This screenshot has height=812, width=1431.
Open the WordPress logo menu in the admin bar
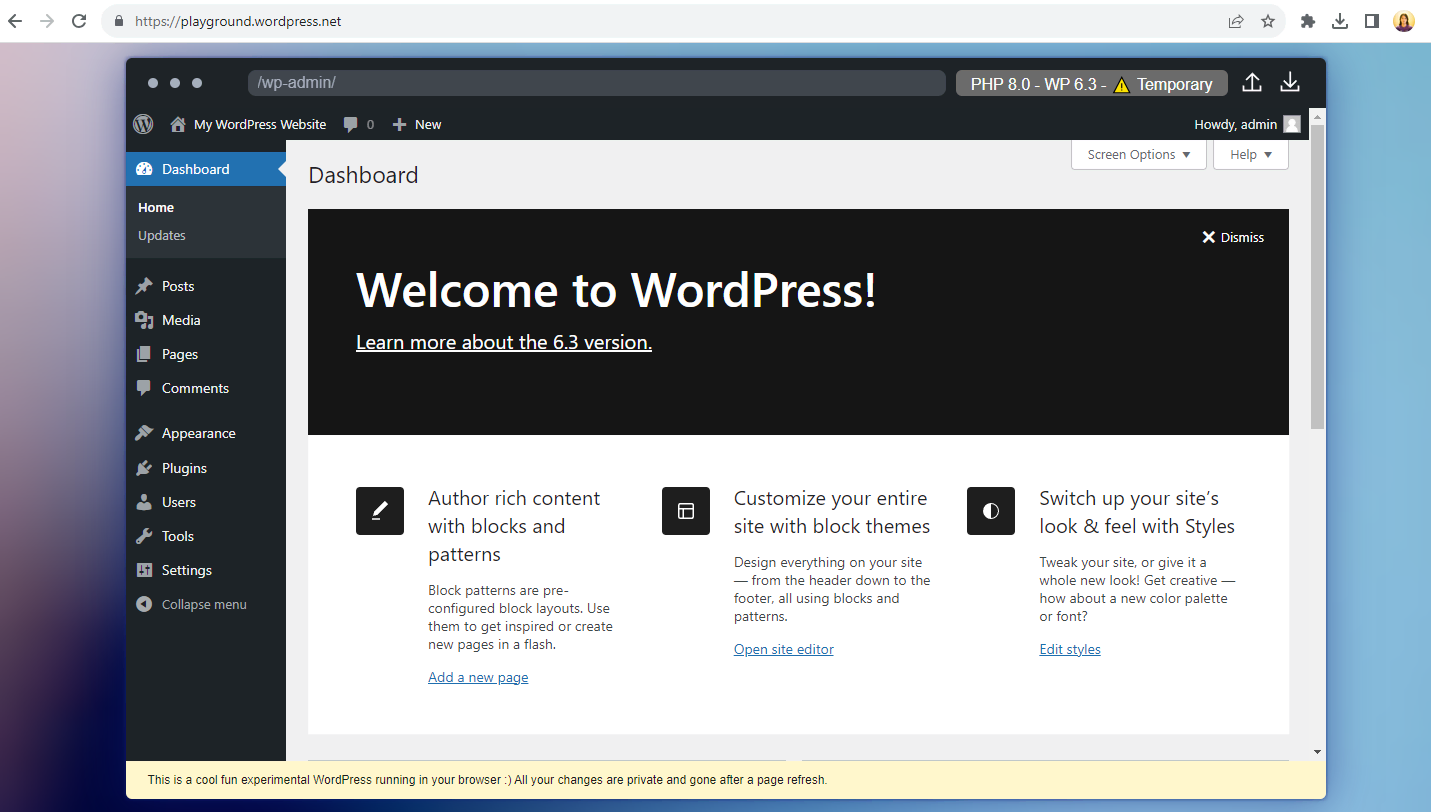(x=143, y=124)
